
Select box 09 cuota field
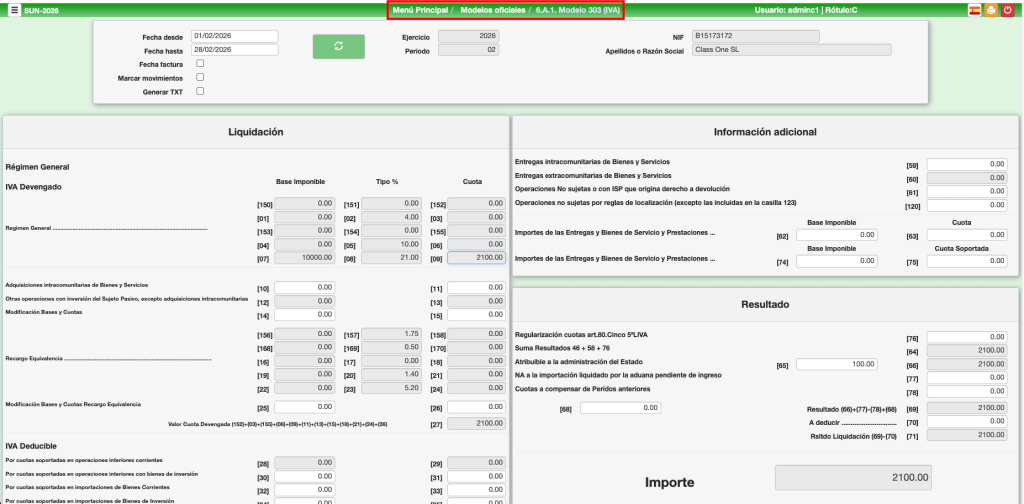pos(476,258)
